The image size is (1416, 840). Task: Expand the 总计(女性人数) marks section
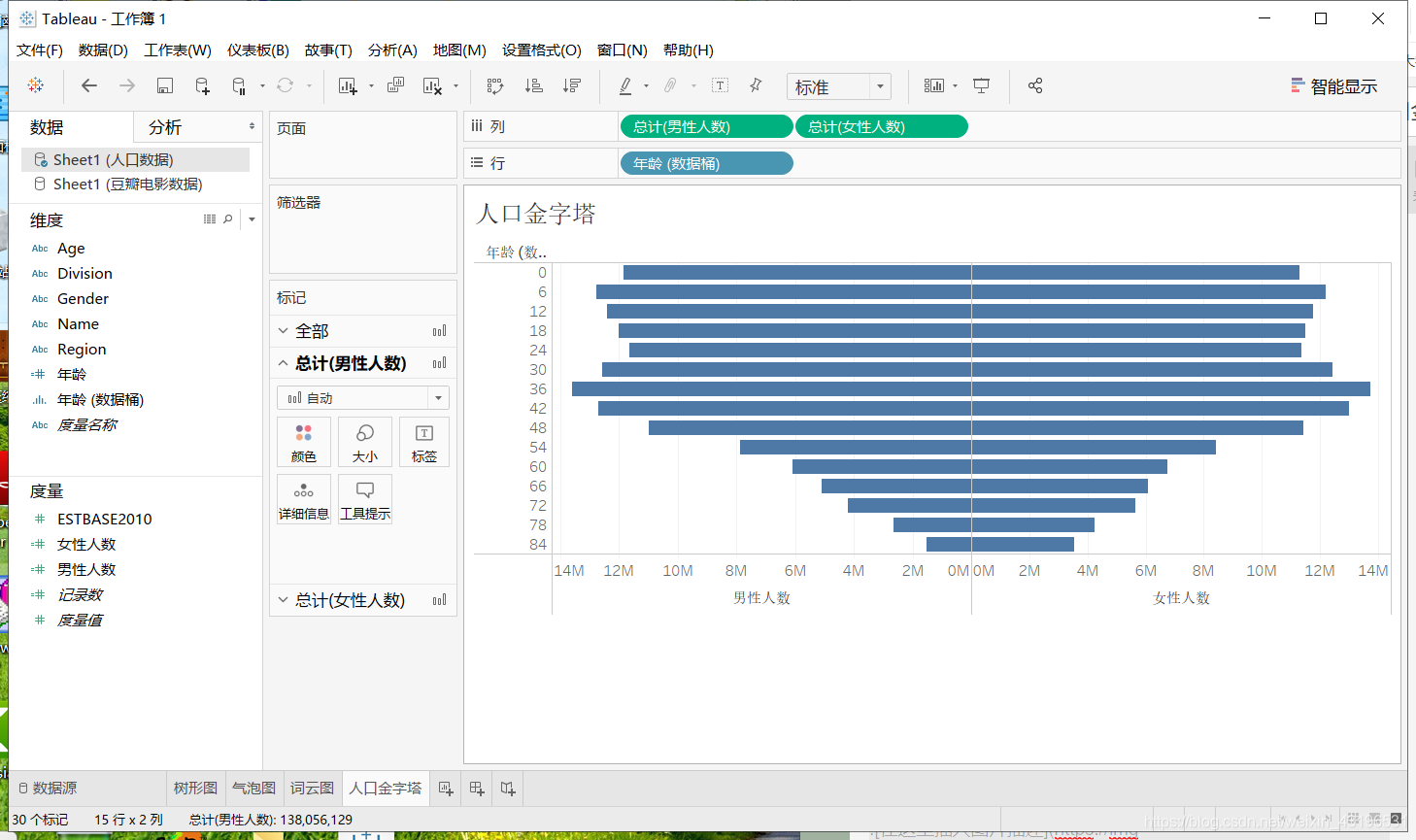coord(283,600)
